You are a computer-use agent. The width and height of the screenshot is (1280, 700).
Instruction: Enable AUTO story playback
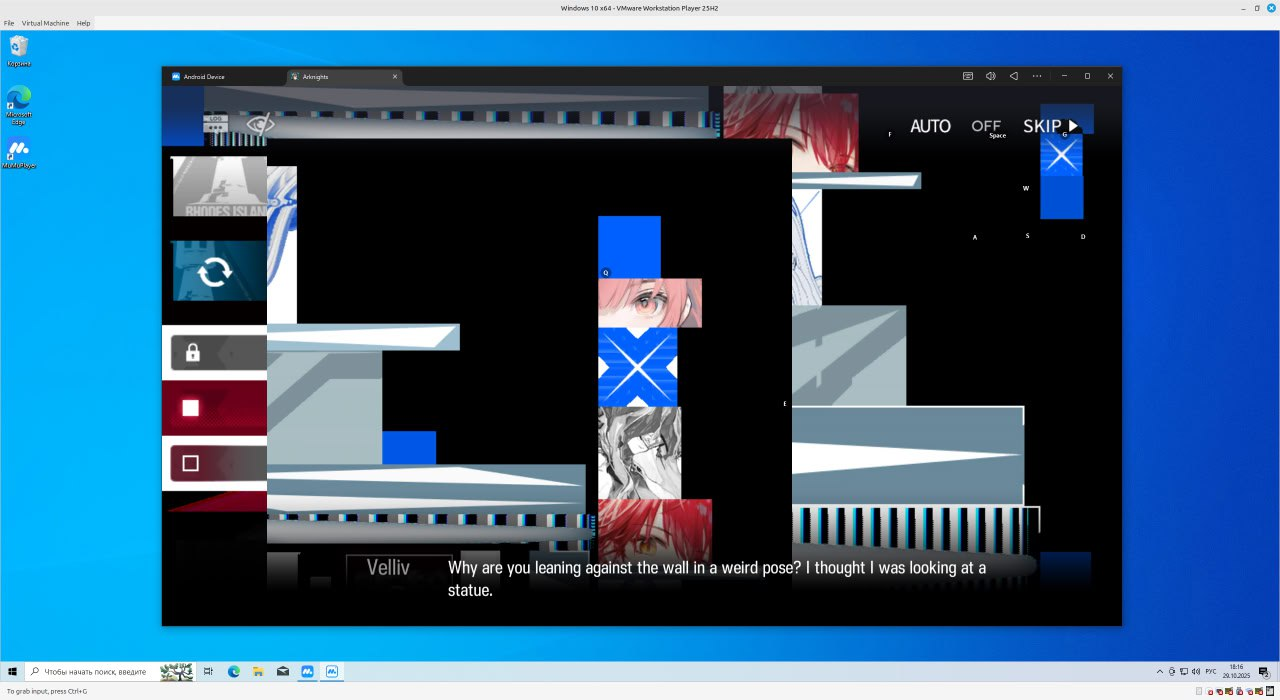click(x=930, y=126)
